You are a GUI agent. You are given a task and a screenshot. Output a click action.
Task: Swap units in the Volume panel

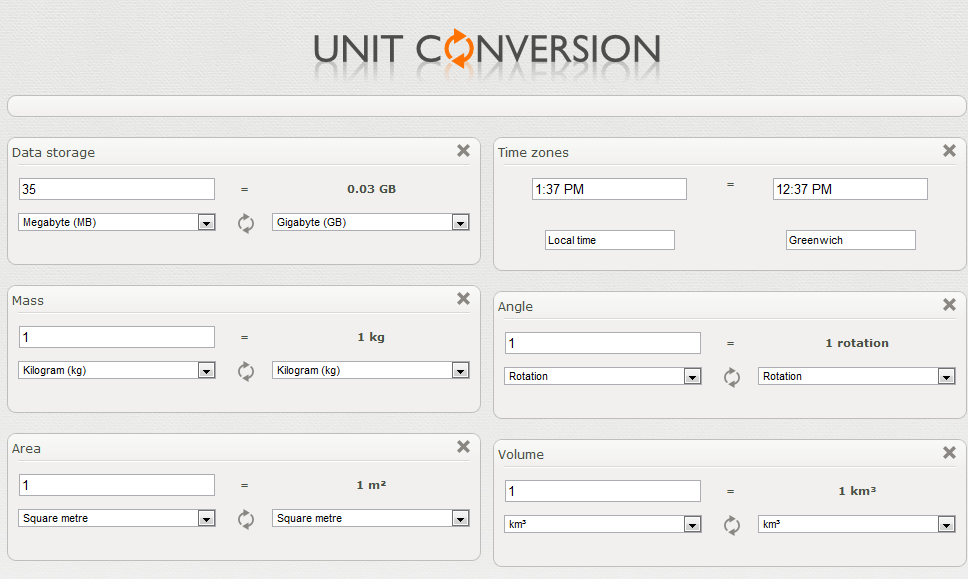pyautogui.click(x=732, y=525)
